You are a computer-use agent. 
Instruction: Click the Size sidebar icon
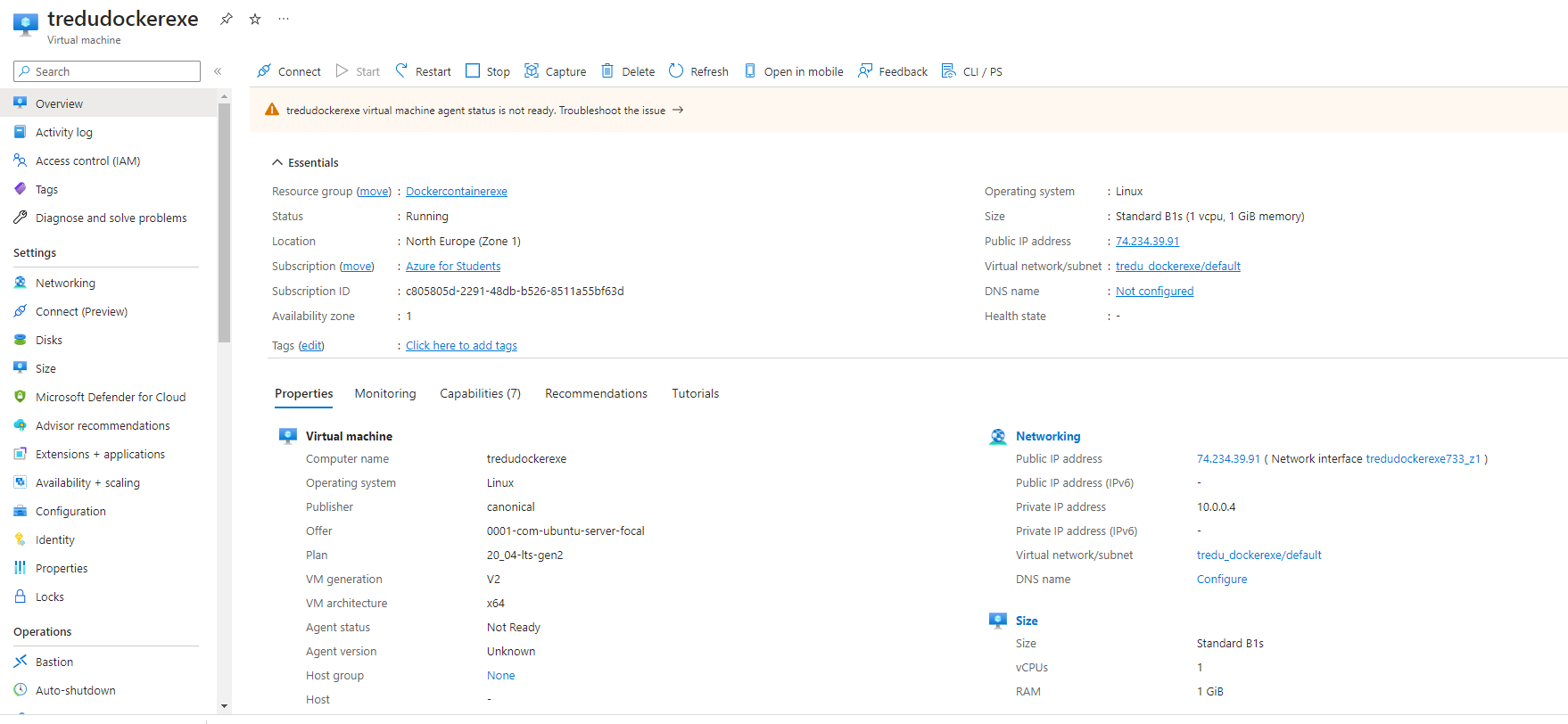(21, 367)
